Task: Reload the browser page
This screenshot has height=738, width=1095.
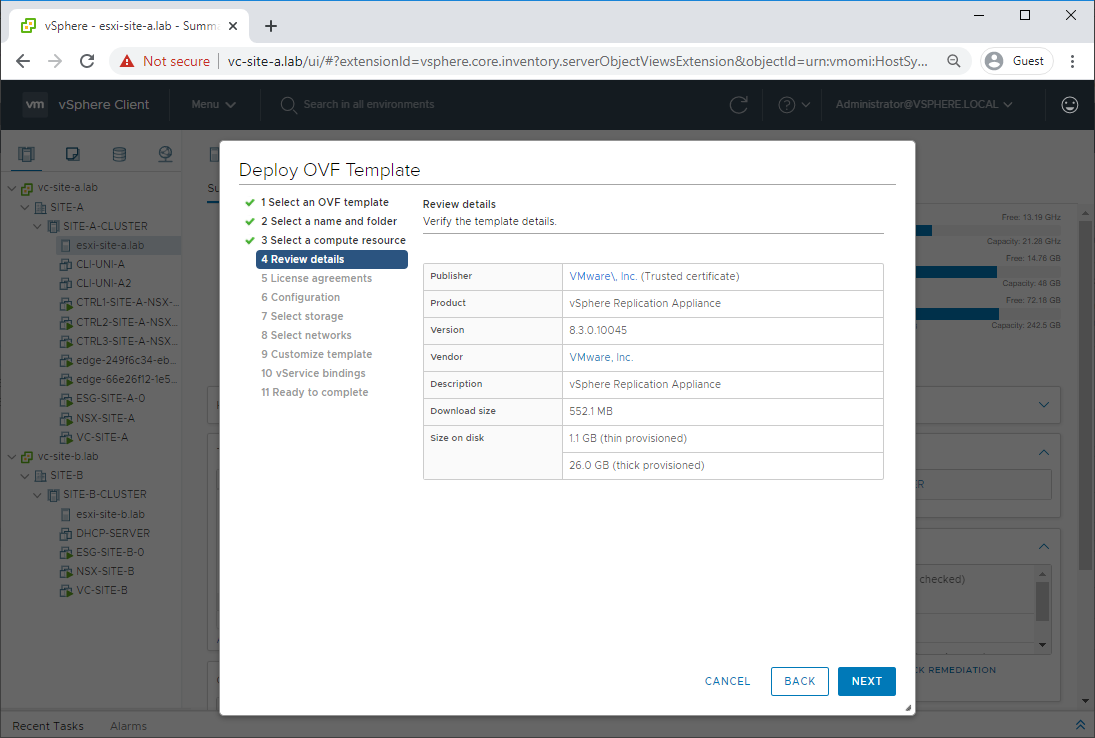Action: tap(87, 61)
